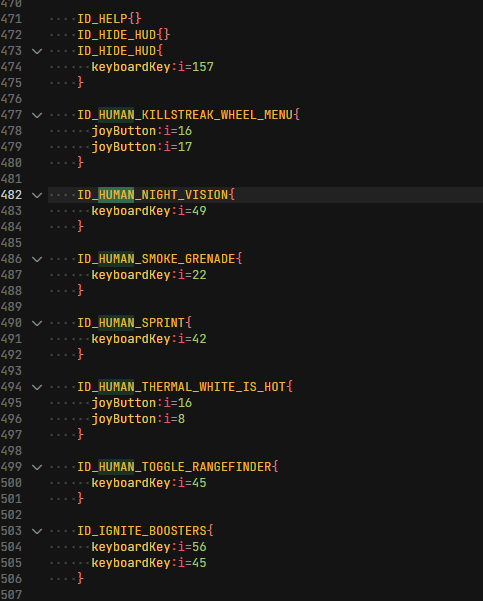483x601 pixels.
Task: Fold the ID_HUMAN_NIGHT_VISION block
Action: 37,195
